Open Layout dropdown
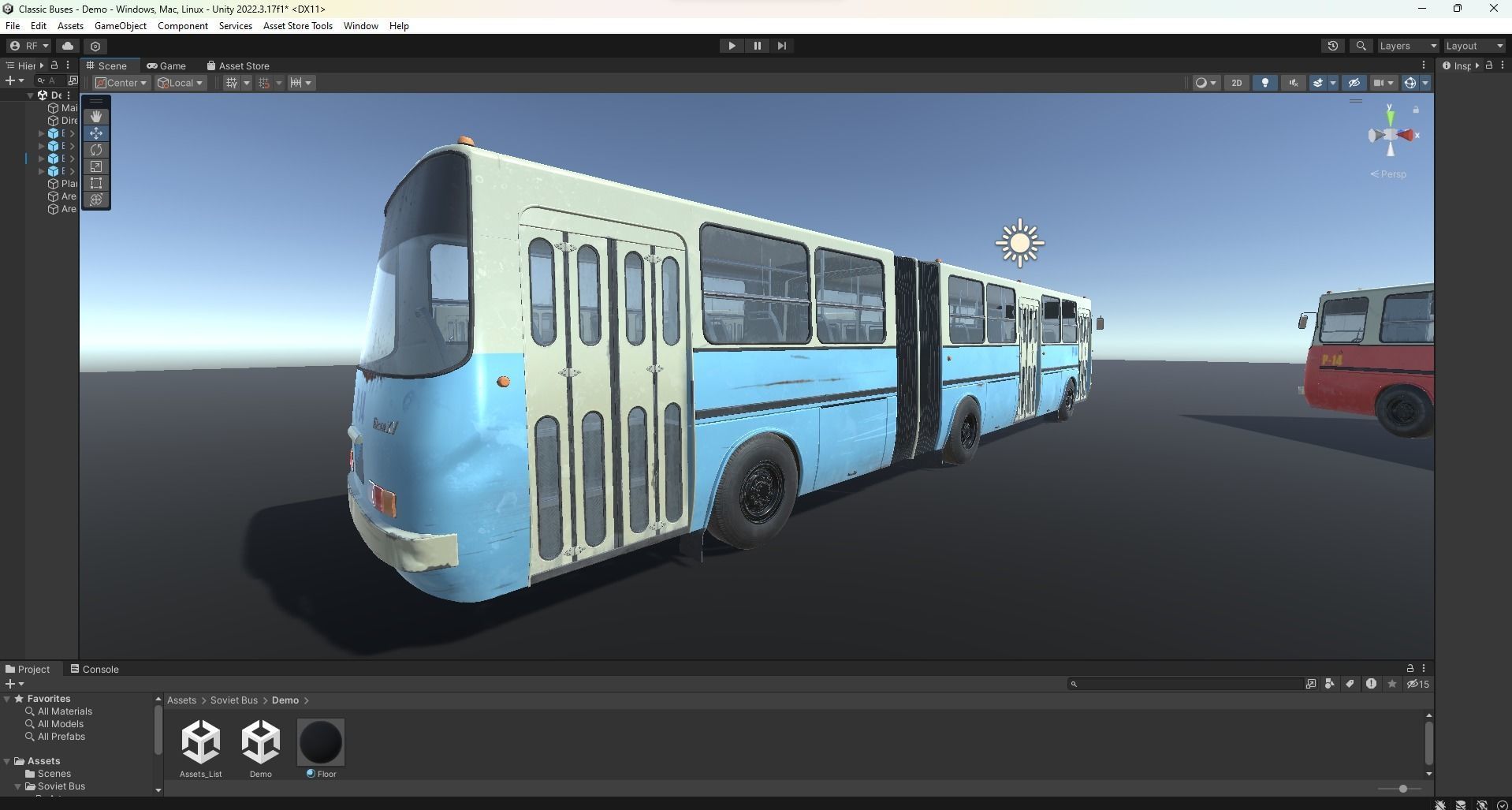Viewport: 1512px width, 810px height. pyautogui.click(x=1475, y=46)
